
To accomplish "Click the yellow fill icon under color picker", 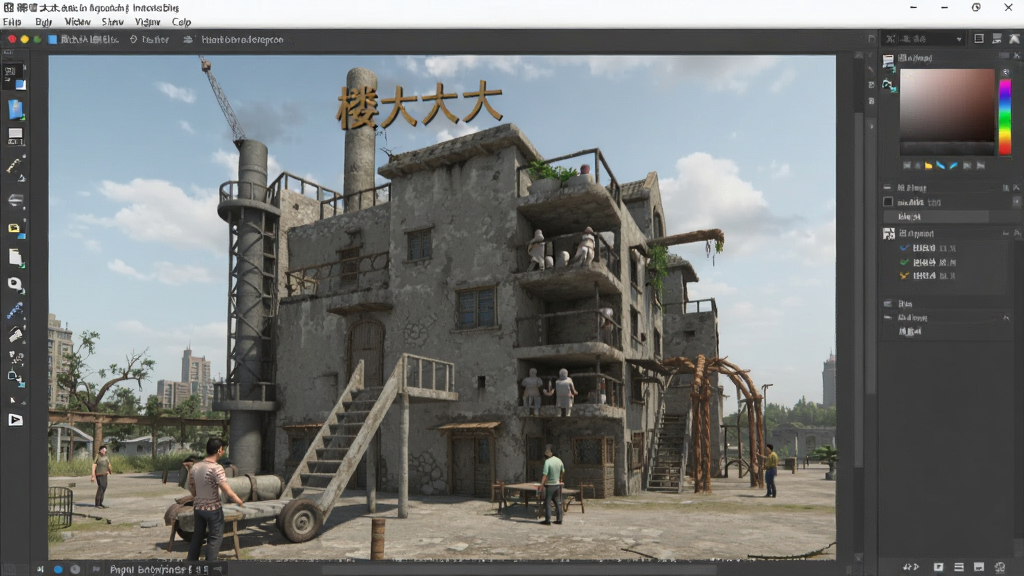I will (928, 166).
